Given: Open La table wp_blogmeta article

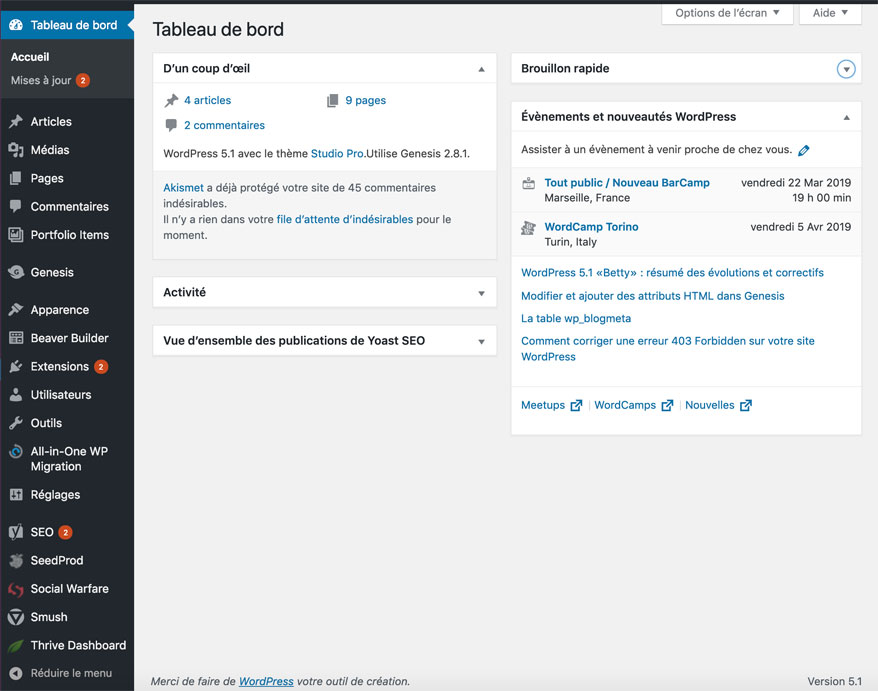Looking at the screenshot, I should (576, 319).
